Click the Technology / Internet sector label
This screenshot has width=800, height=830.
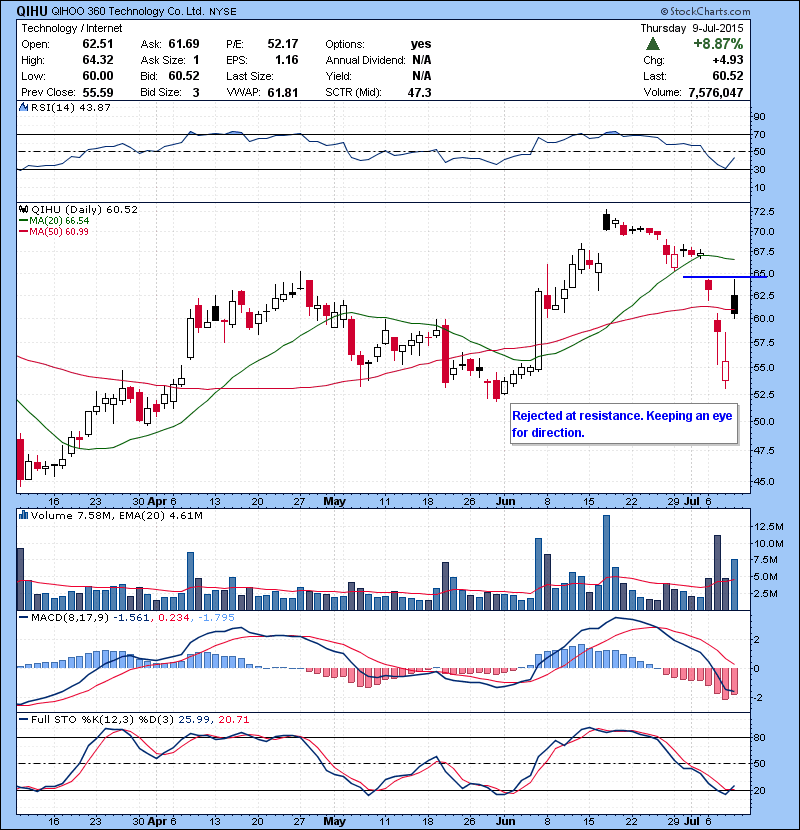point(71,28)
